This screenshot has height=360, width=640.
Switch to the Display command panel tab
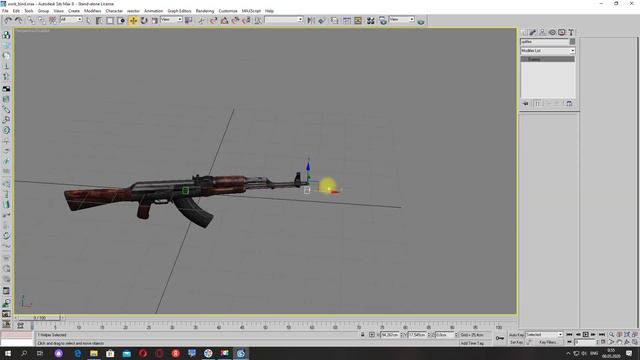562,32
